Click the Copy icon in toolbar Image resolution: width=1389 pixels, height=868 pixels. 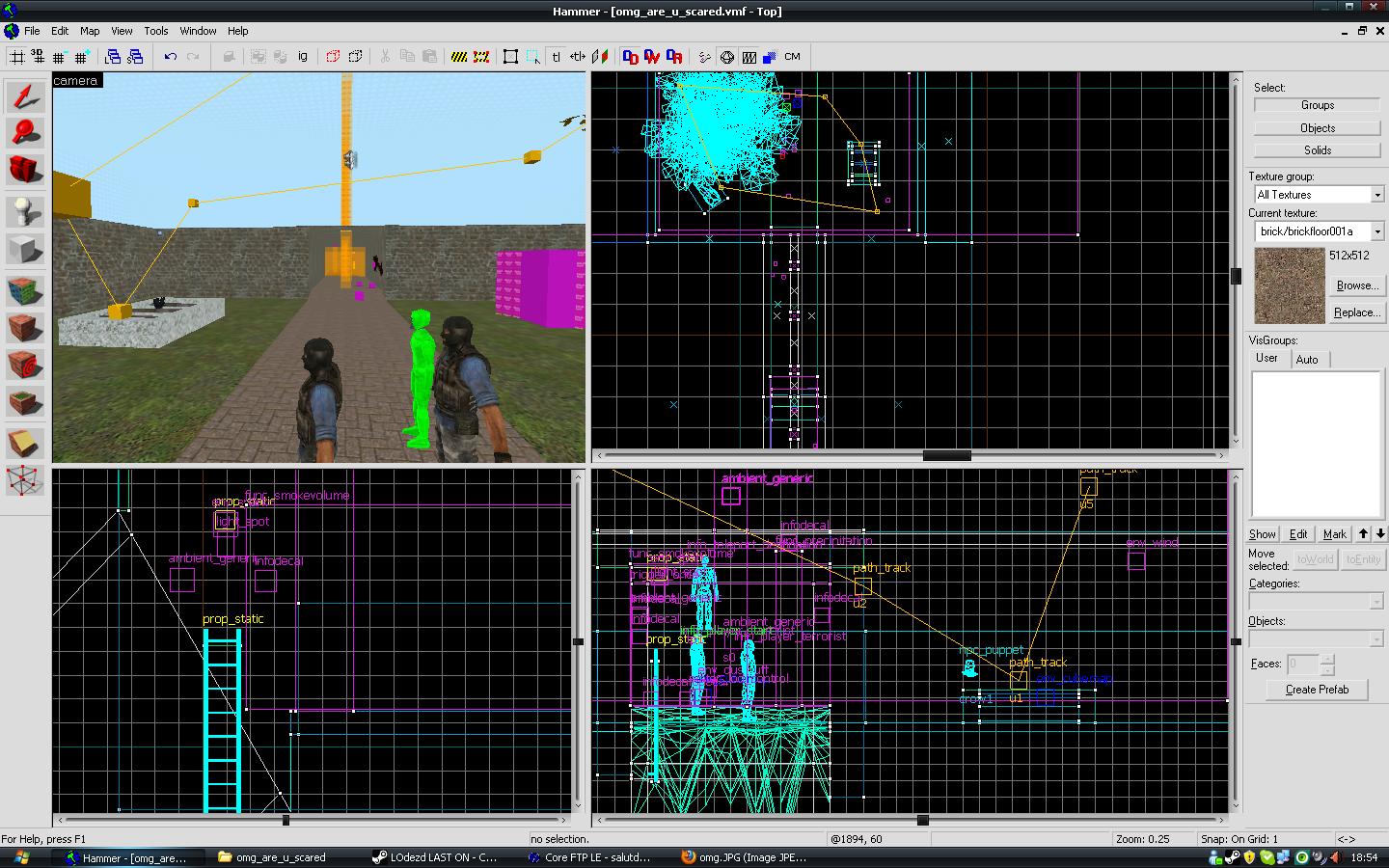(x=407, y=57)
